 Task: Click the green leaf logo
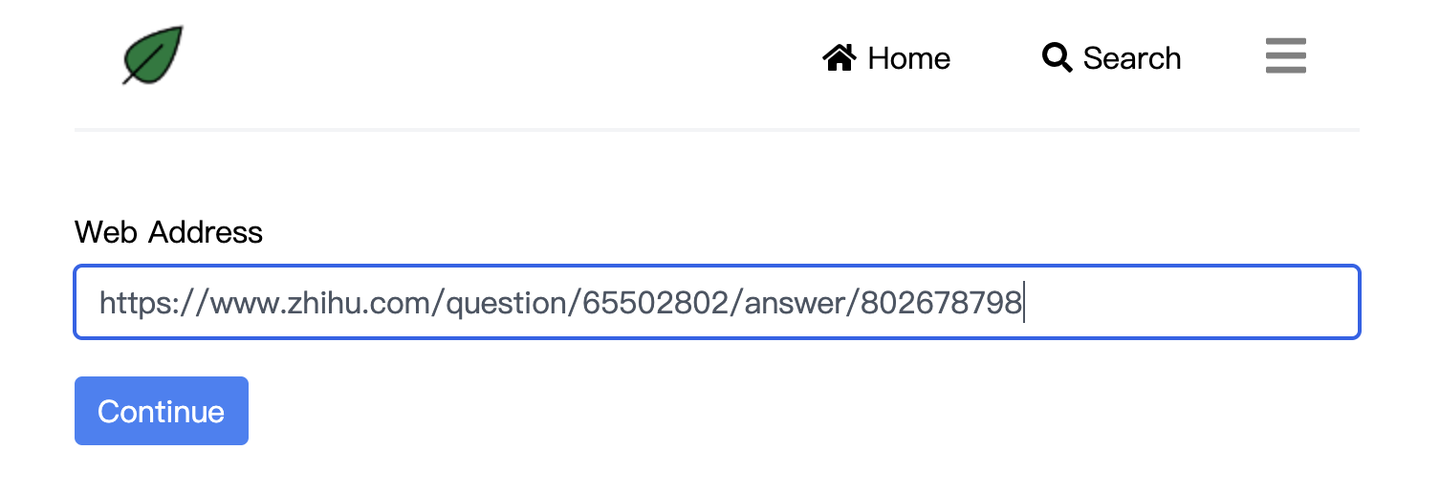coord(153,55)
